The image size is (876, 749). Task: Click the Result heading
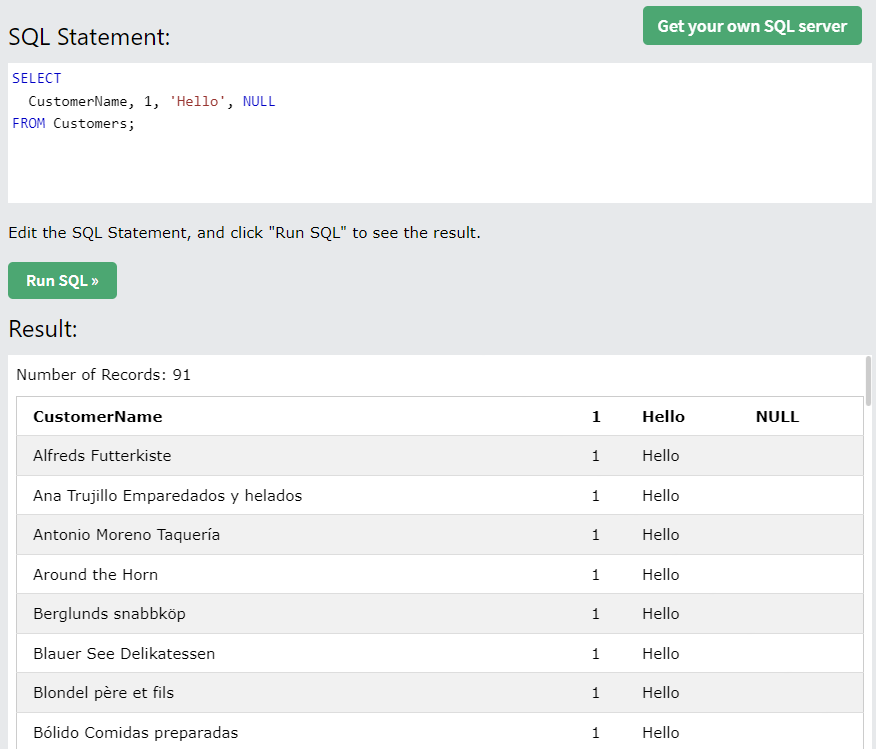[x=43, y=329]
